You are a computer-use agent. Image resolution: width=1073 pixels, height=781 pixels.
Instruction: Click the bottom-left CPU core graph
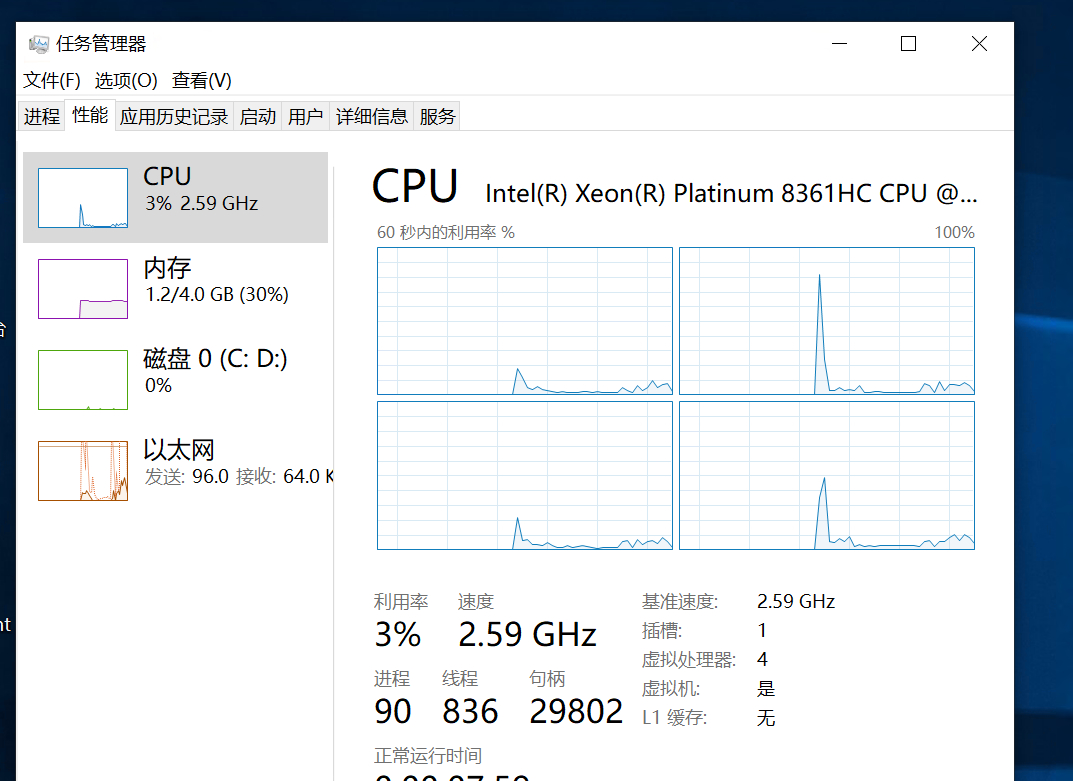point(525,475)
